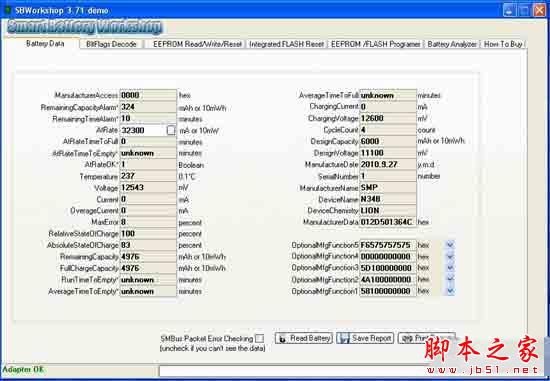Viewport: 550px width, 381px height.
Task: Select the OptionalMfgFunction2 value 4A100000000
Action: point(386,280)
